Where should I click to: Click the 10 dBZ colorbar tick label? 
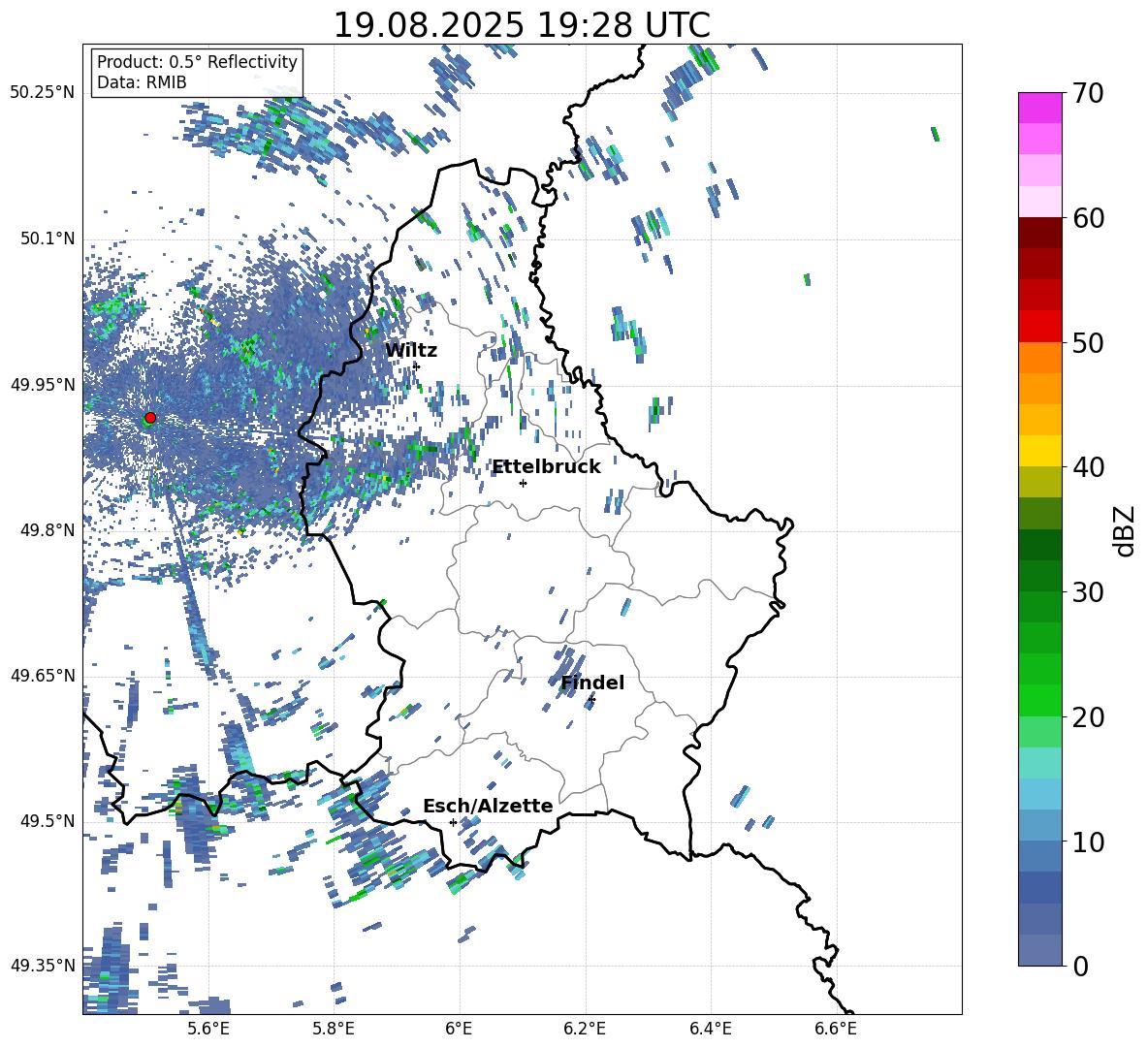(1088, 842)
